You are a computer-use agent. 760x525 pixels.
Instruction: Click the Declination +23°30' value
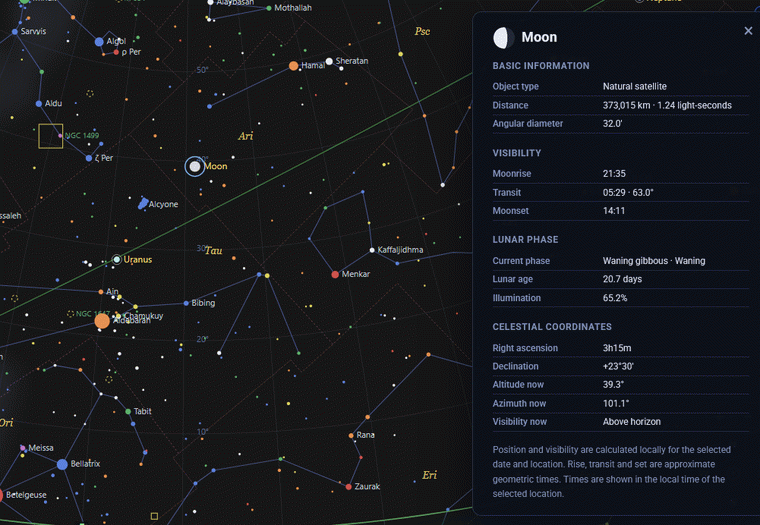coord(618,366)
